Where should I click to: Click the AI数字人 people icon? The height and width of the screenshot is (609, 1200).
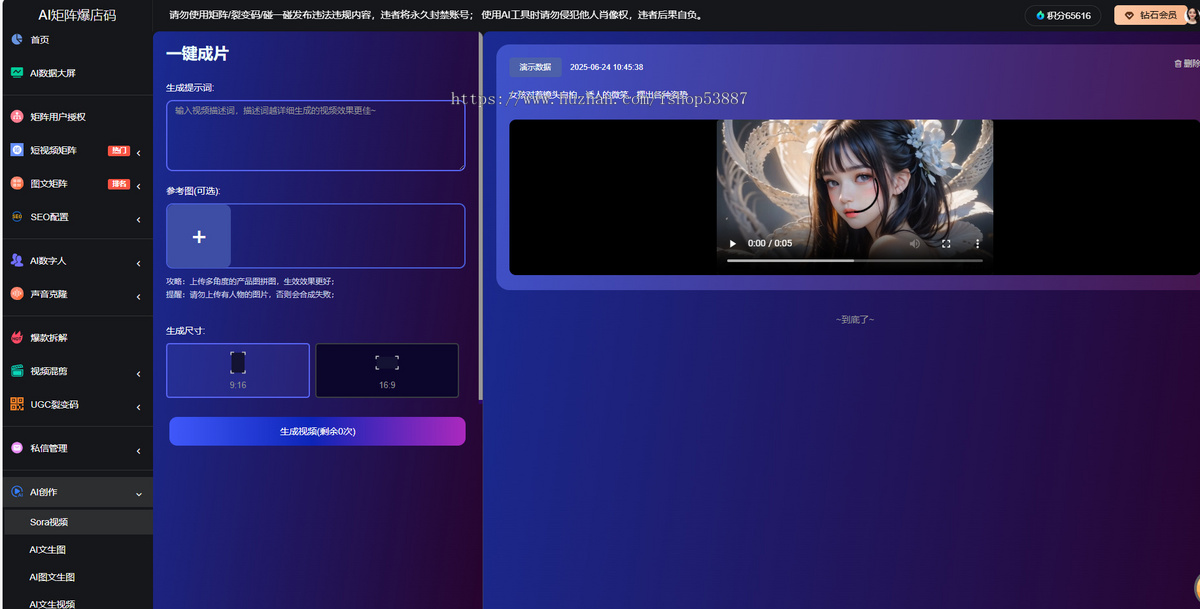click(17, 260)
